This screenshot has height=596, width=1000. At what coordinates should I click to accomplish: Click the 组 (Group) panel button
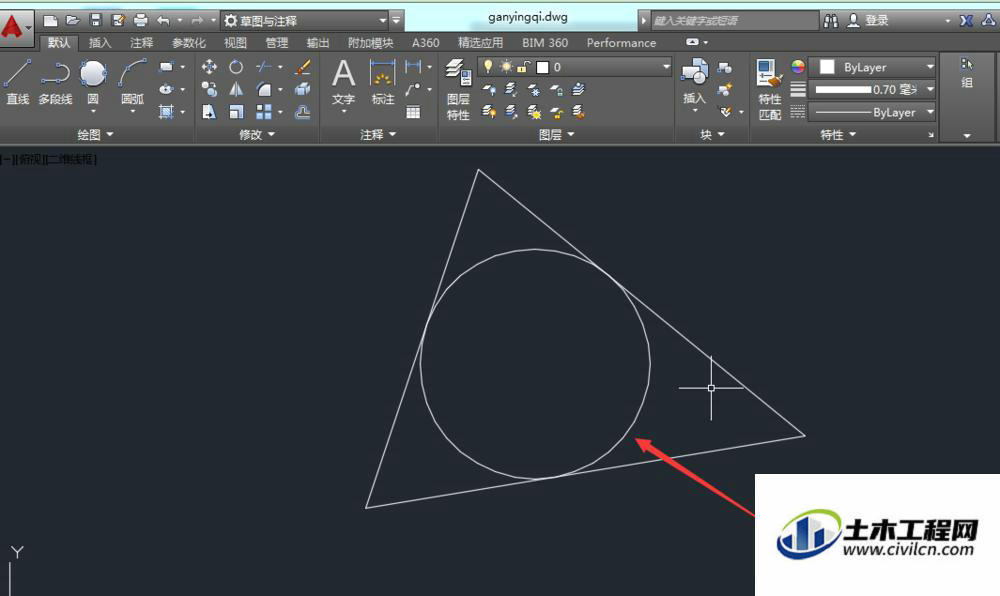coord(967,74)
